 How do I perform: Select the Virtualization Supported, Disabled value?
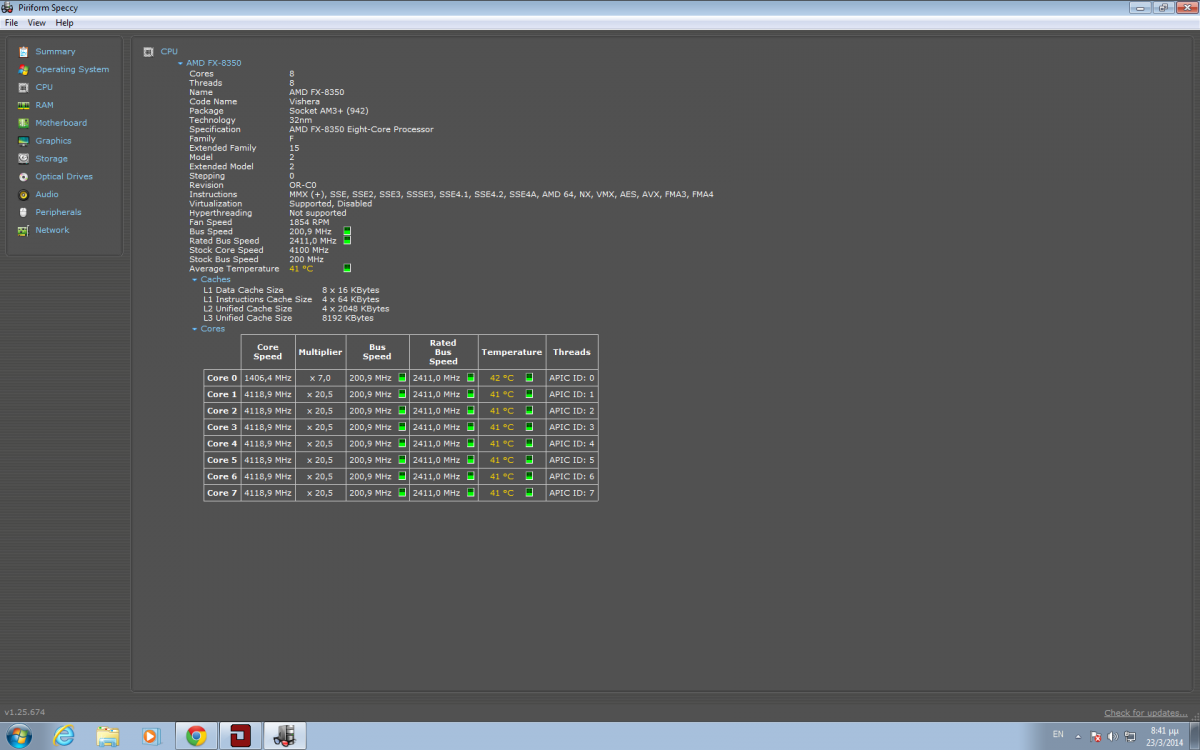click(330, 204)
